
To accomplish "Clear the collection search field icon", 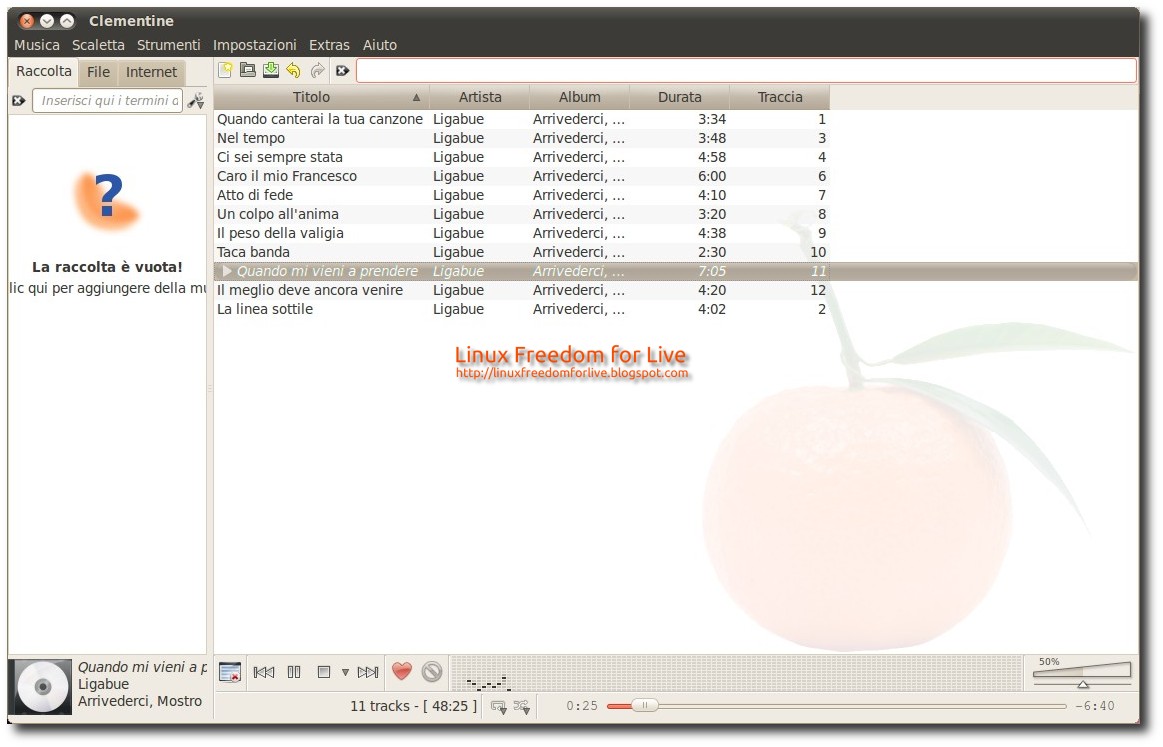I will [19, 100].
